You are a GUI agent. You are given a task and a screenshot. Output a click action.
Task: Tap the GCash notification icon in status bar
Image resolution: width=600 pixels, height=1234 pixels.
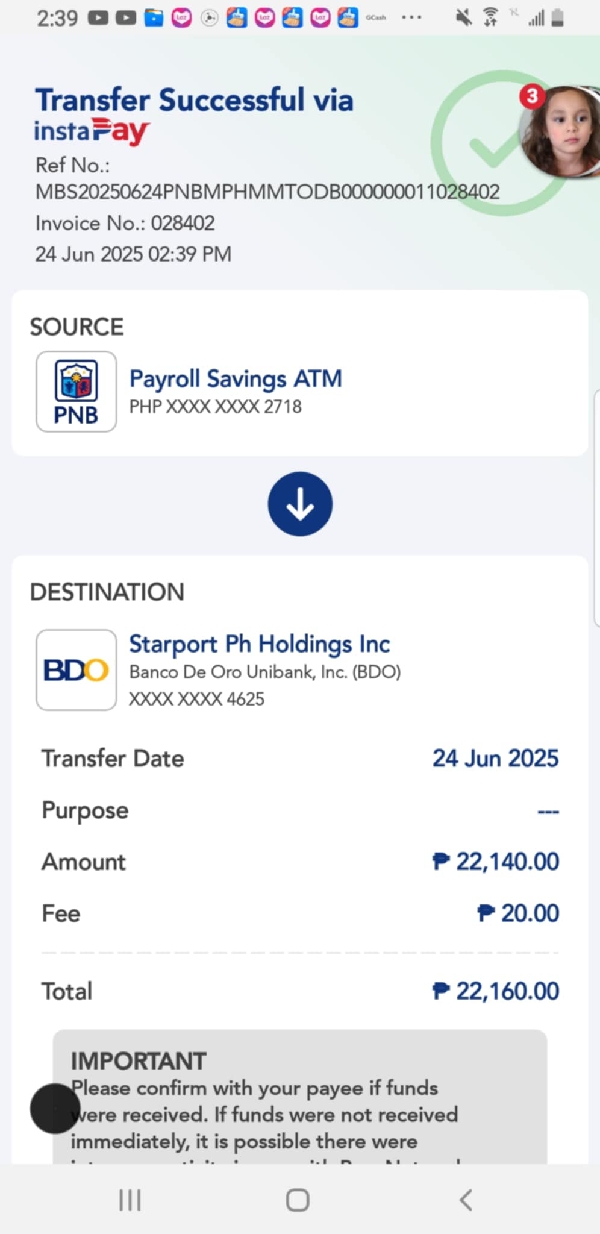tap(376, 17)
